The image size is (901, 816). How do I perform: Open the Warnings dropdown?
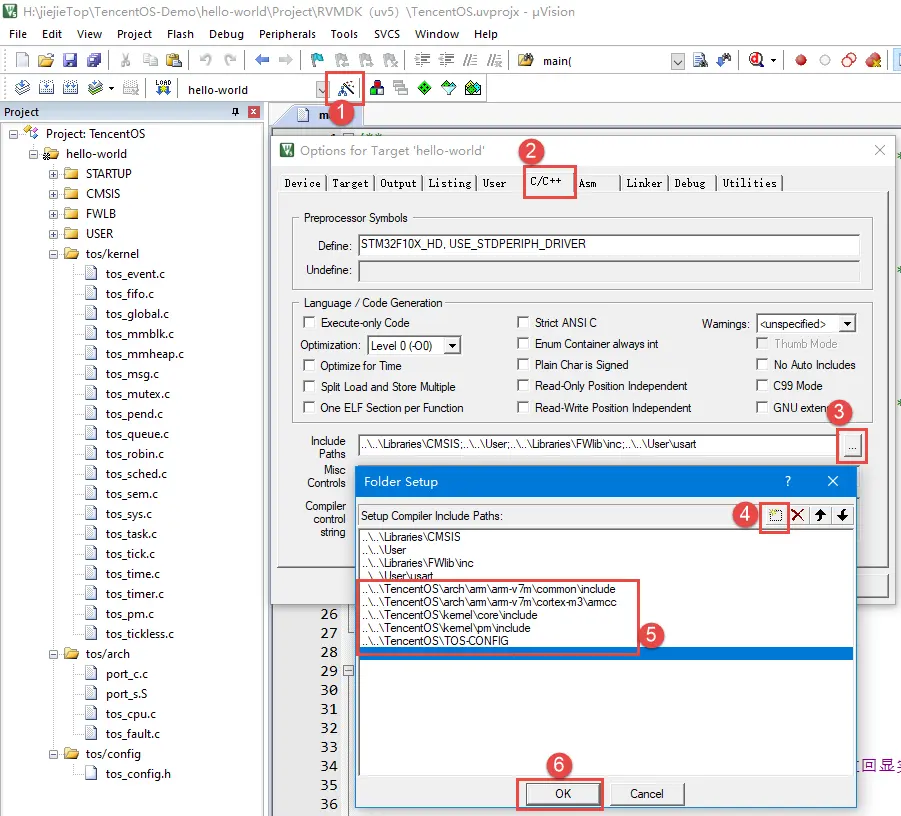click(847, 324)
